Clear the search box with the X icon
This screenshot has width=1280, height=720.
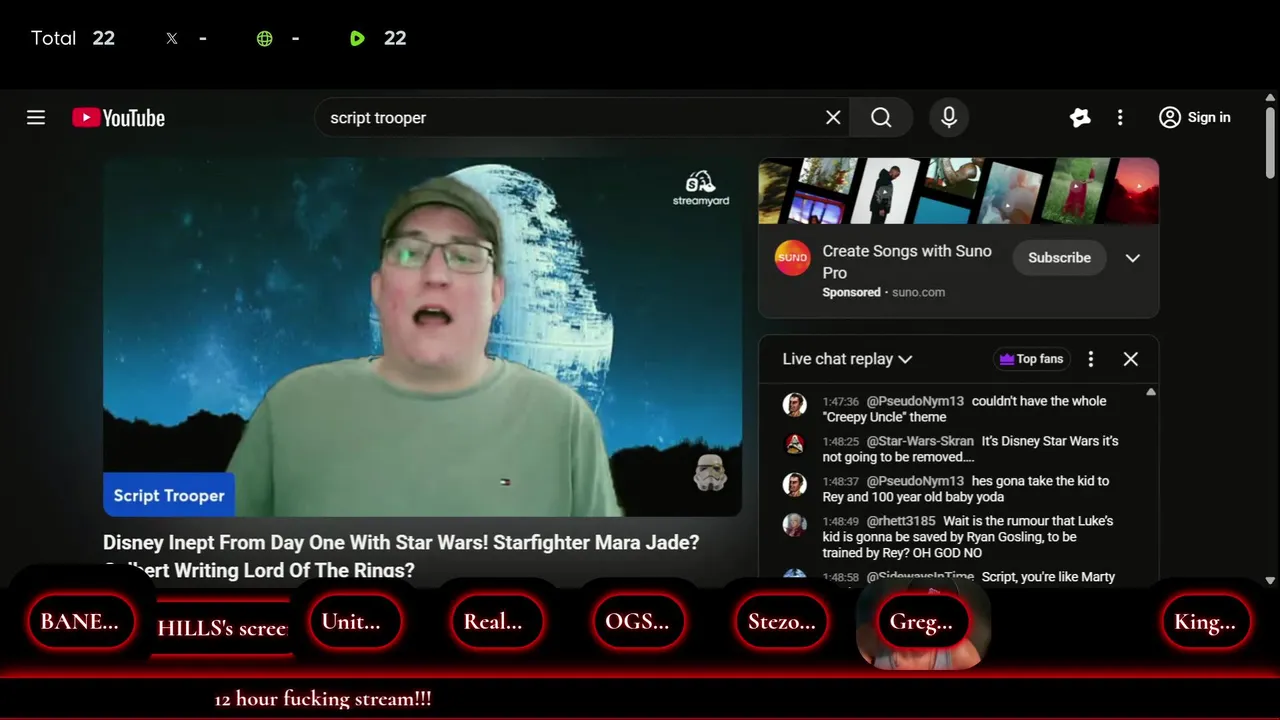[x=833, y=118]
